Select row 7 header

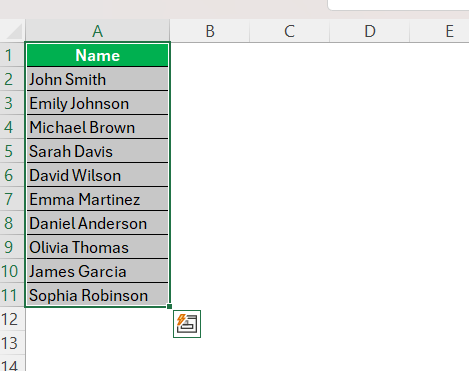point(12,199)
